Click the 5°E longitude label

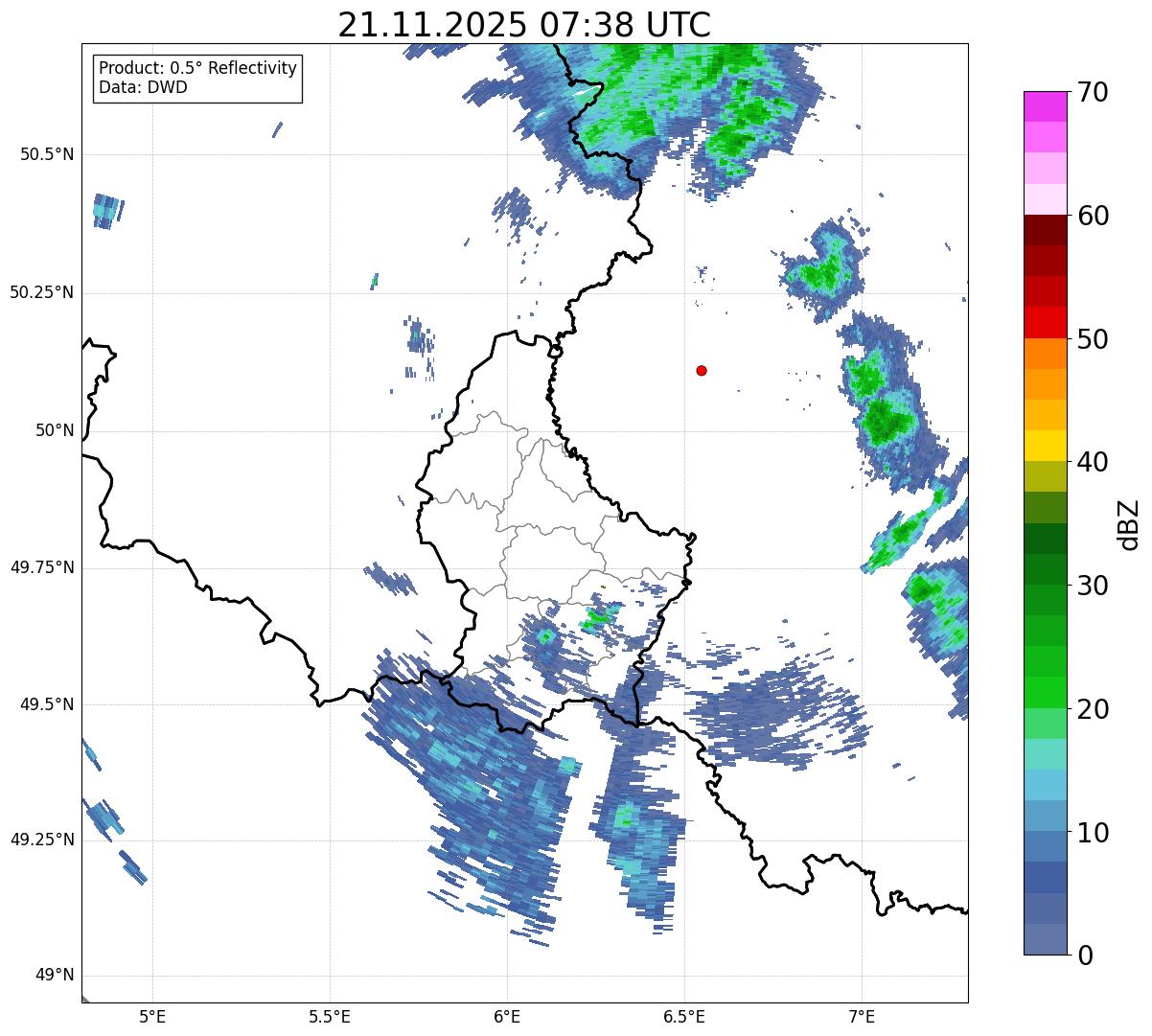pos(152,1016)
